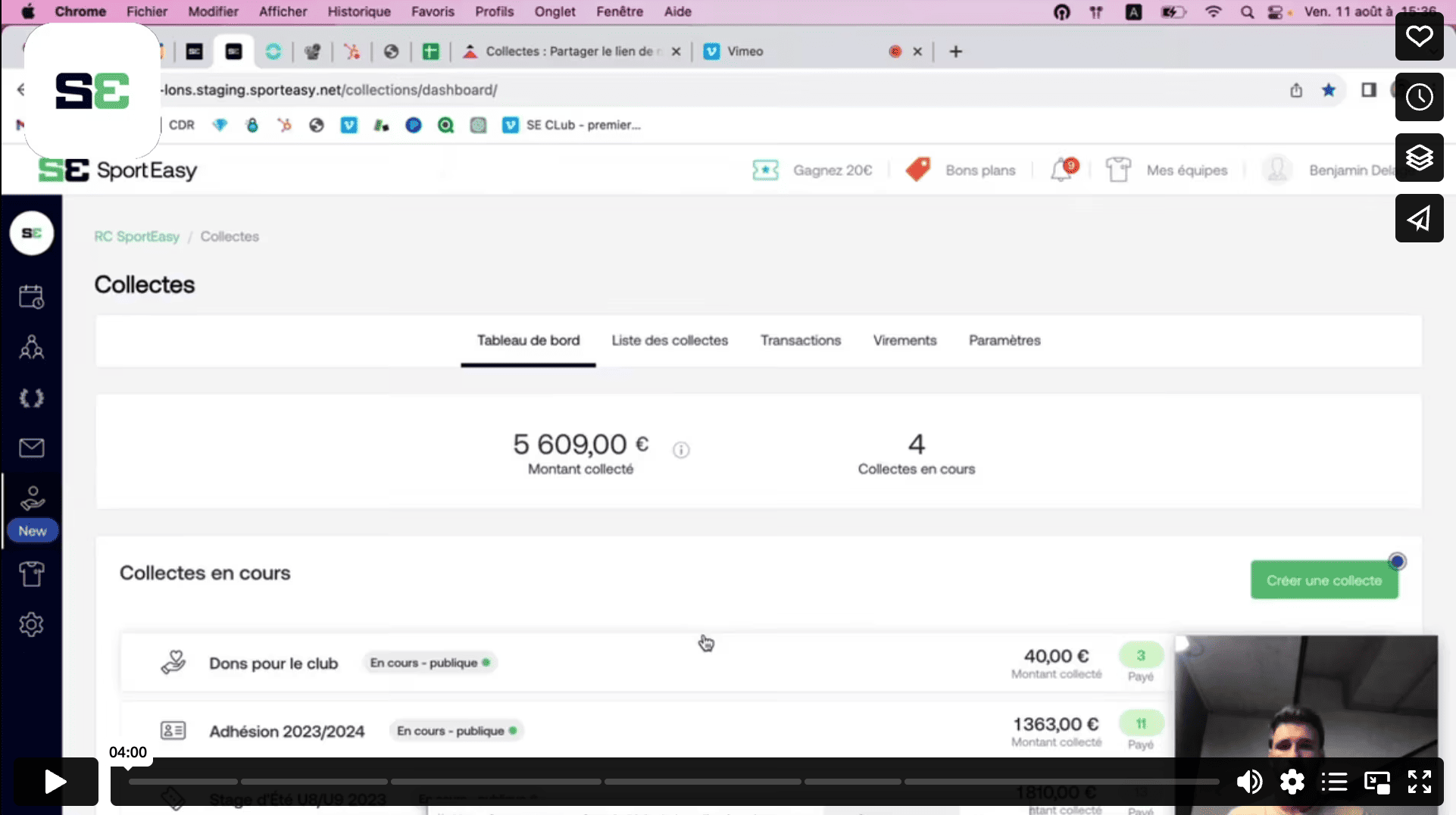Open the collections layers icon
The image size is (1456, 815).
(x=1419, y=158)
